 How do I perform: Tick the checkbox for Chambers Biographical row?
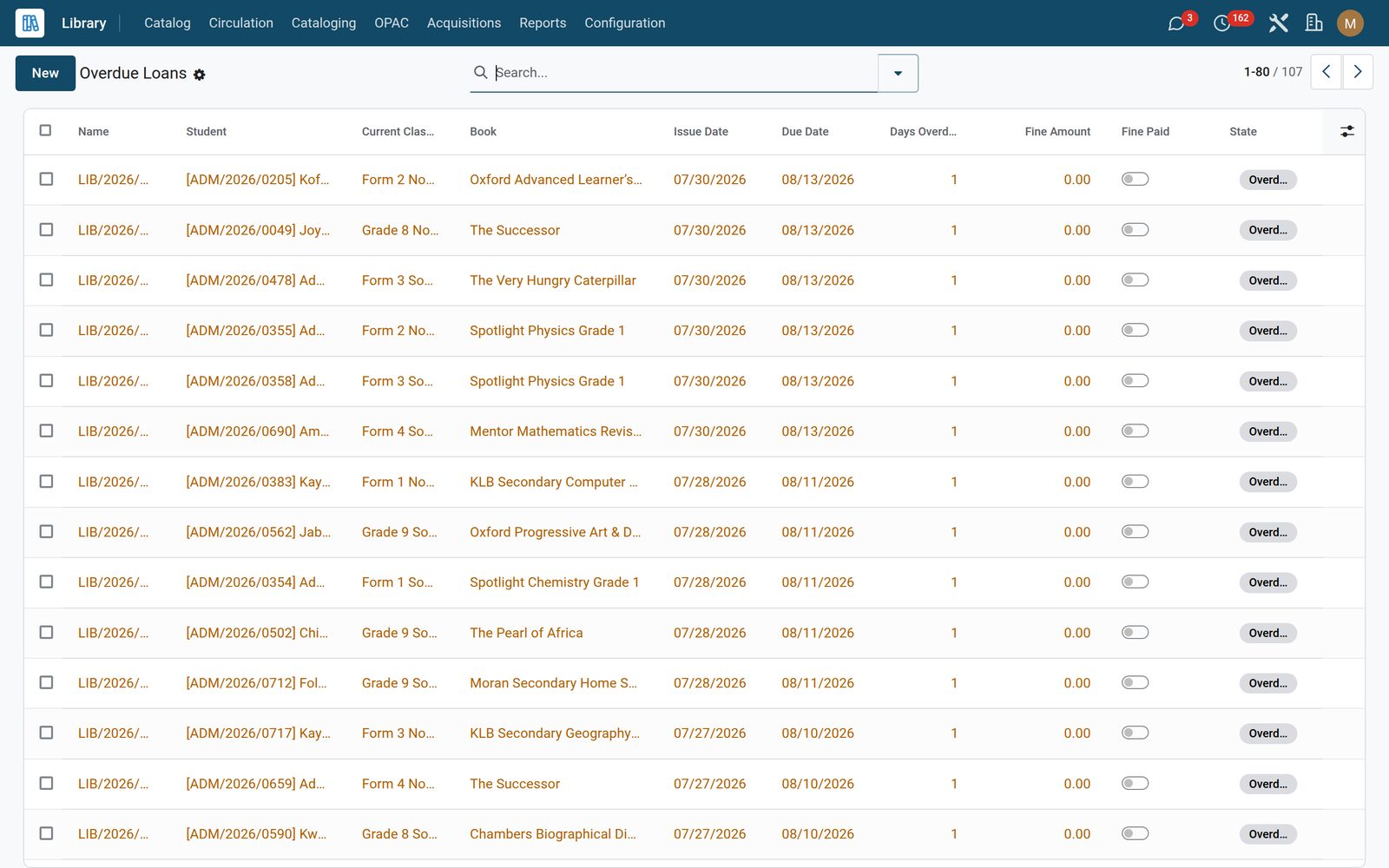(x=46, y=833)
